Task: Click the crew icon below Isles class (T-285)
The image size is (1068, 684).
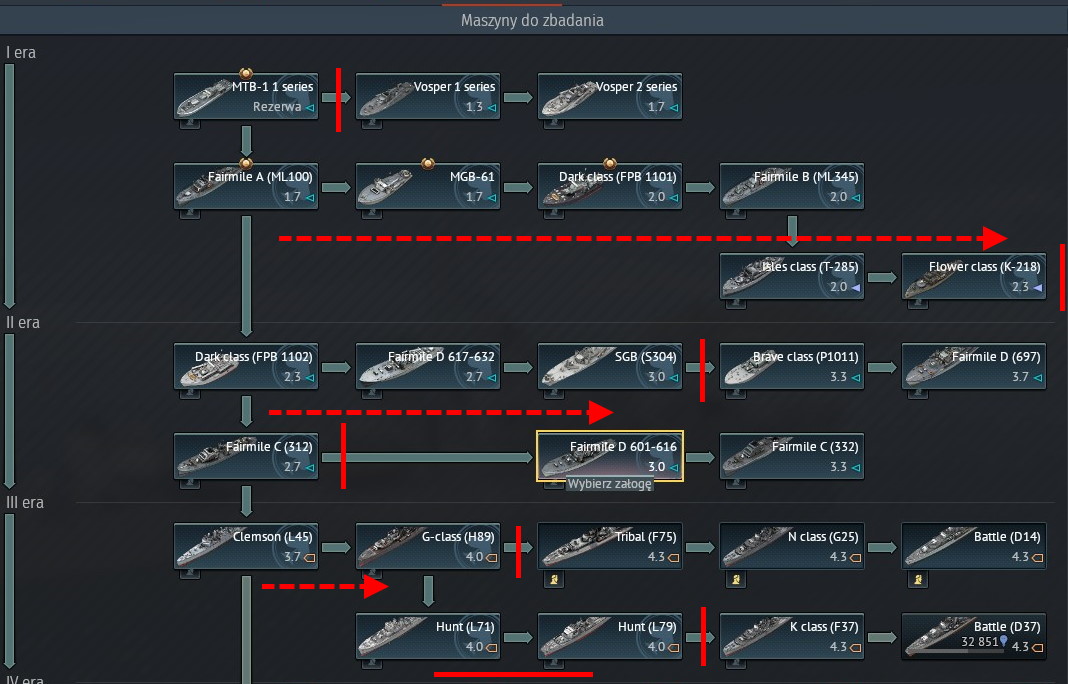Action: pos(733,305)
